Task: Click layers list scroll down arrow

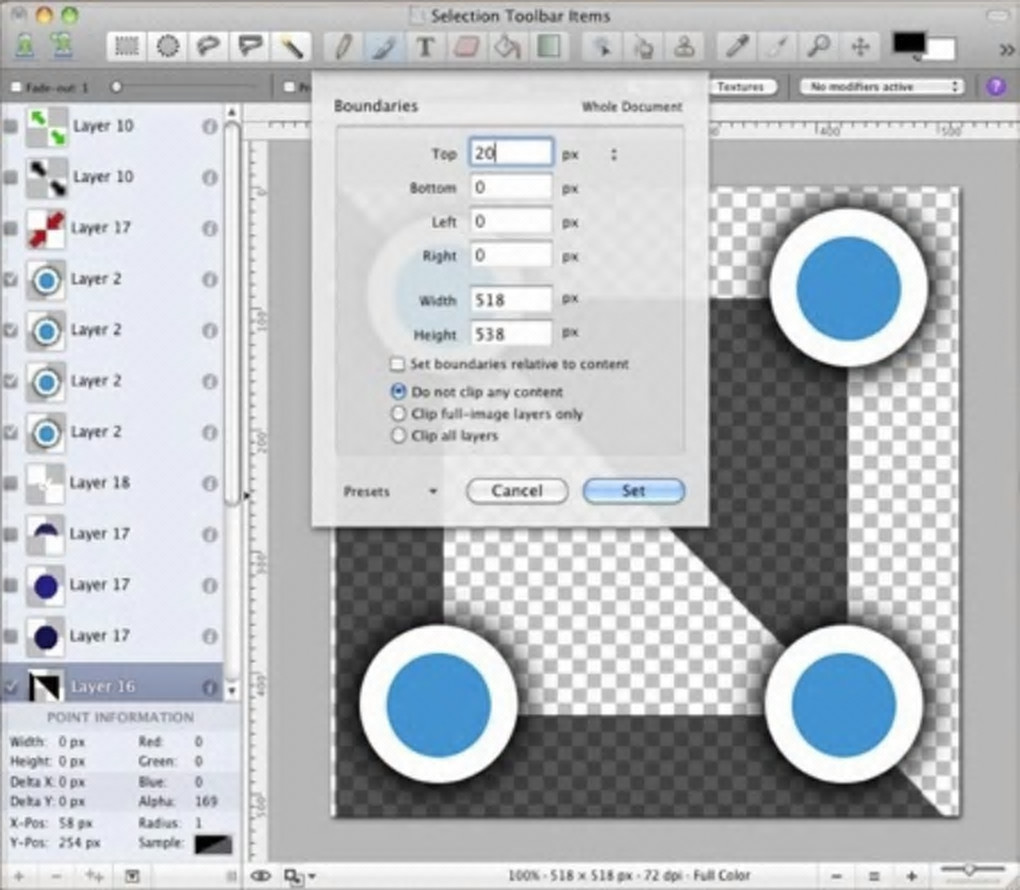Action: (x=232, y=690)
